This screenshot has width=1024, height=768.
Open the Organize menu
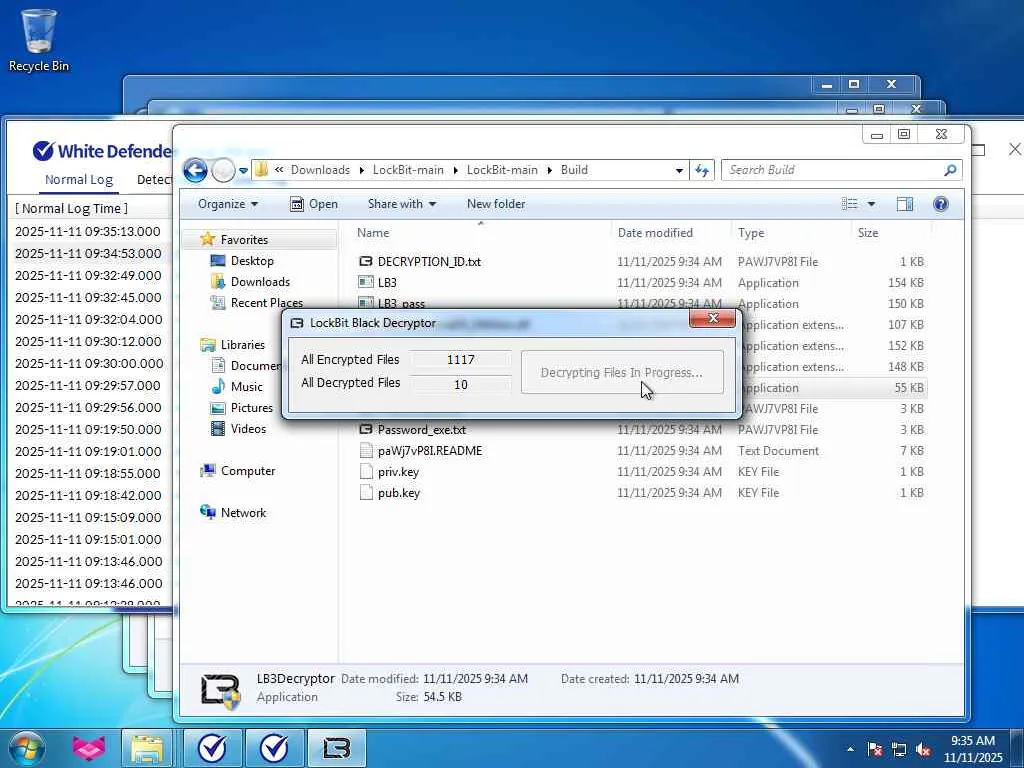(228, 204)
